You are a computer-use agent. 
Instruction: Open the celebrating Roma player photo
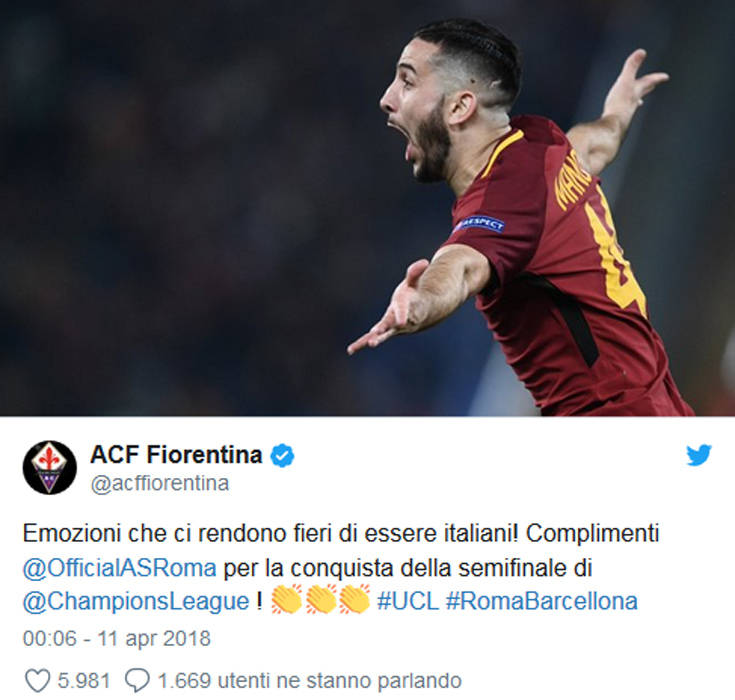(x=368, y=208)
